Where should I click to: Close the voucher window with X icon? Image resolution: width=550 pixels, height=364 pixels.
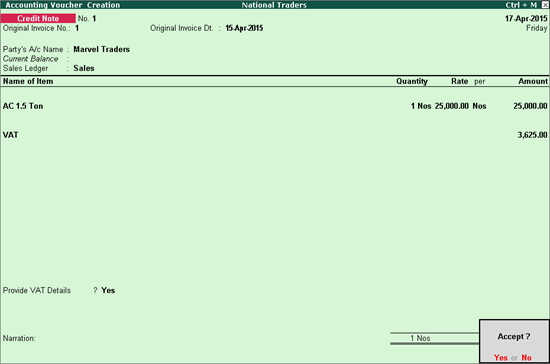(545, 5)
